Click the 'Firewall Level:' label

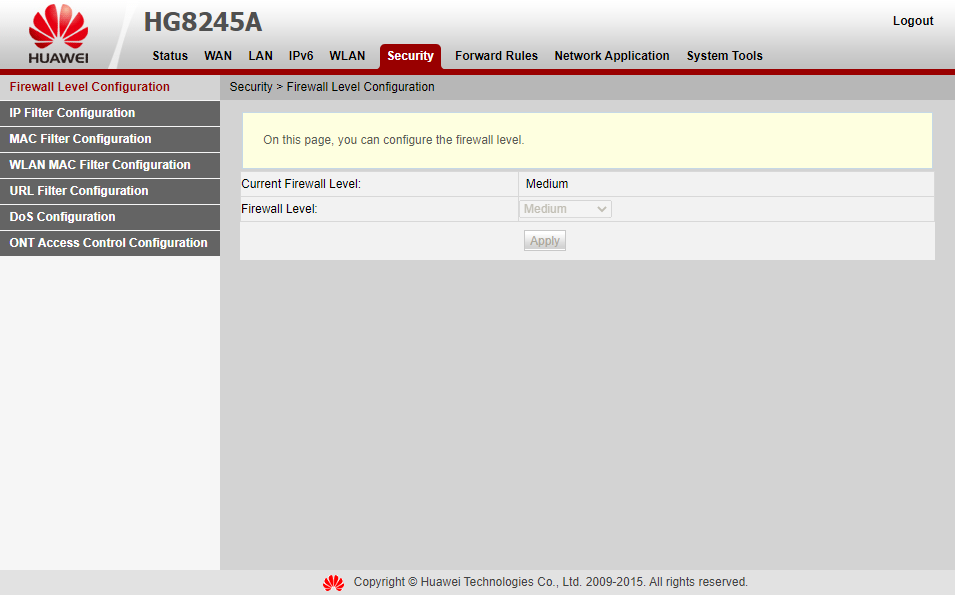coord(279,209)
